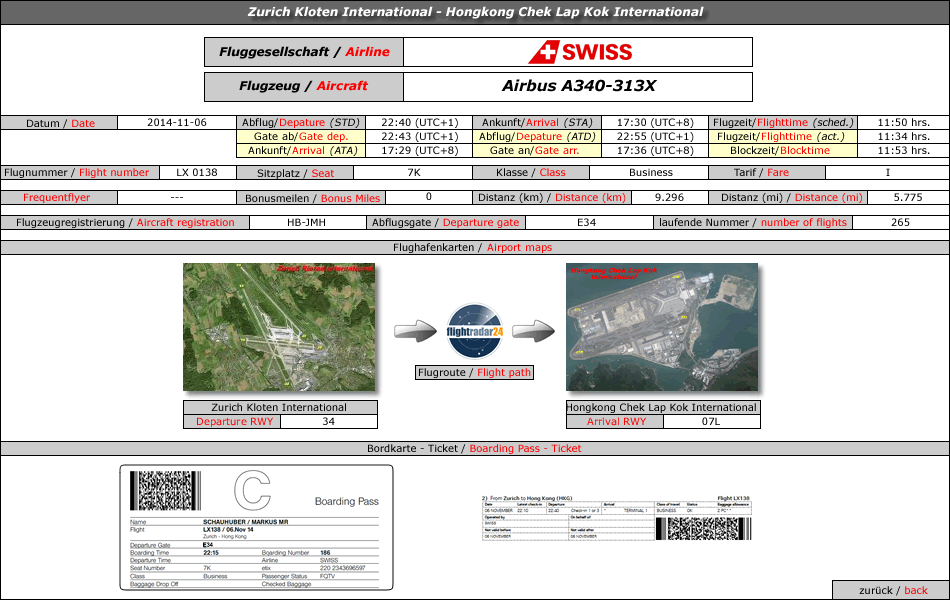
Task: Click blocktime value 11:53 hrs.
Action: coord(903,150)
